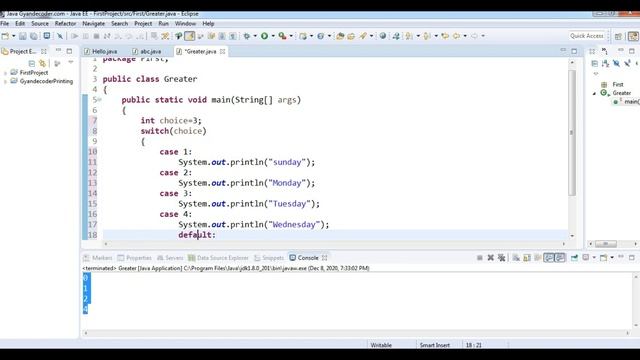Click the New file wizard icon
Screen dimensions: 640x360
point(5,36)
